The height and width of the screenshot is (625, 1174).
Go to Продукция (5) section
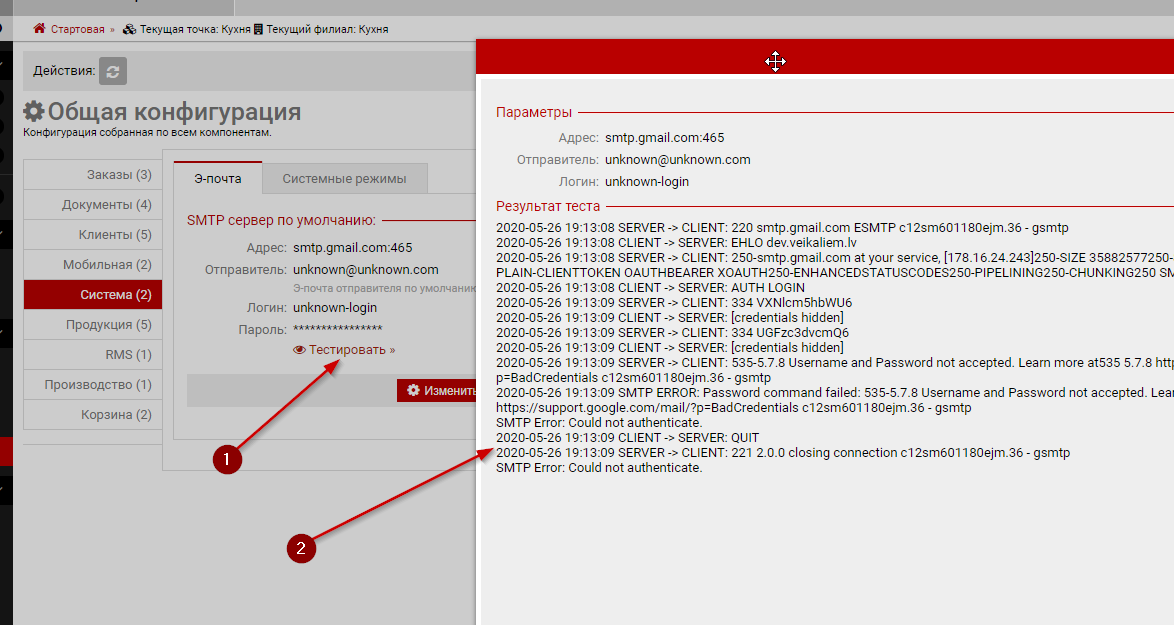(108, 325)
